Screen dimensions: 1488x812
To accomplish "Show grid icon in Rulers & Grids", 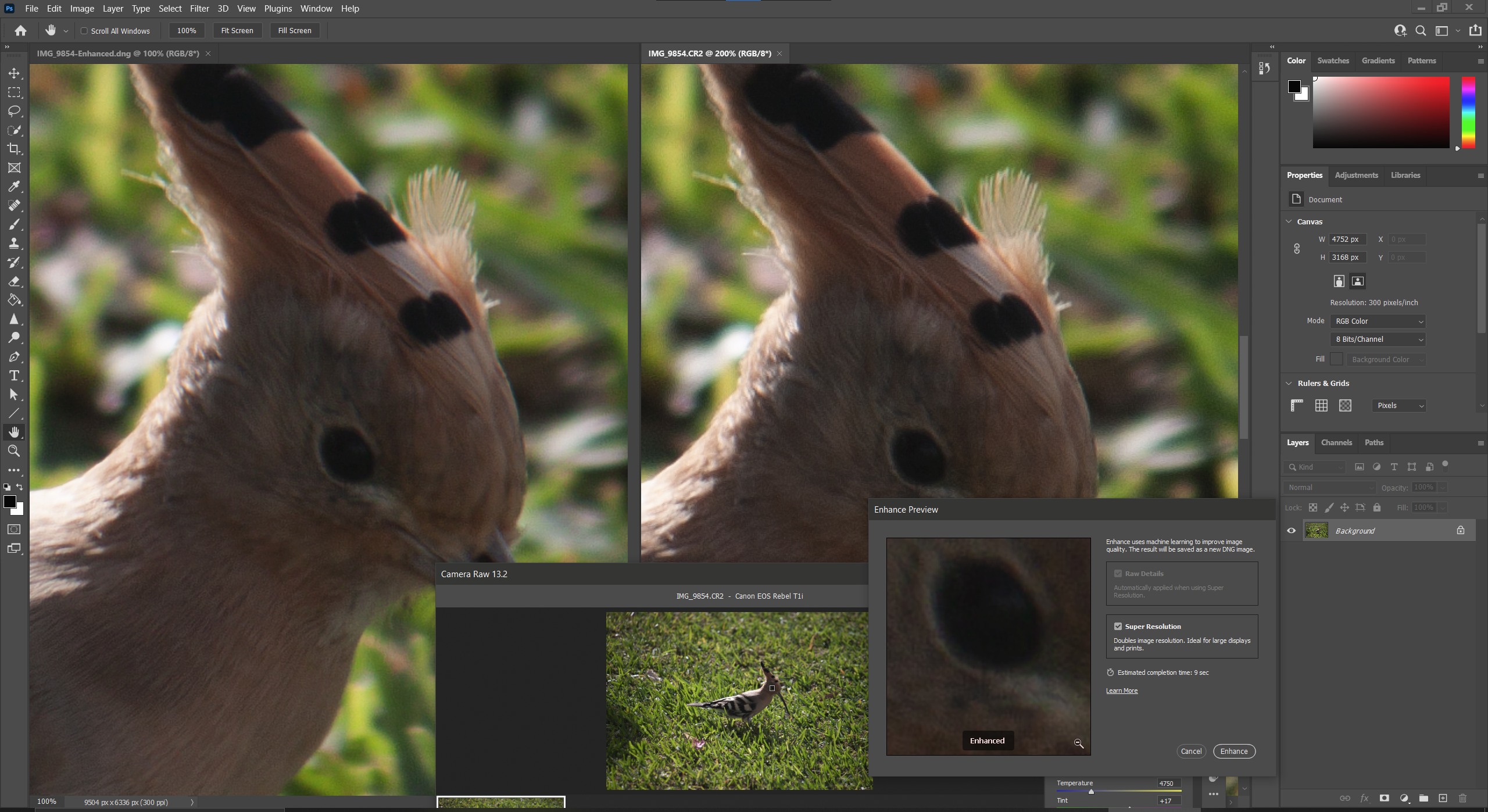I will click(x=1321, y=406).
